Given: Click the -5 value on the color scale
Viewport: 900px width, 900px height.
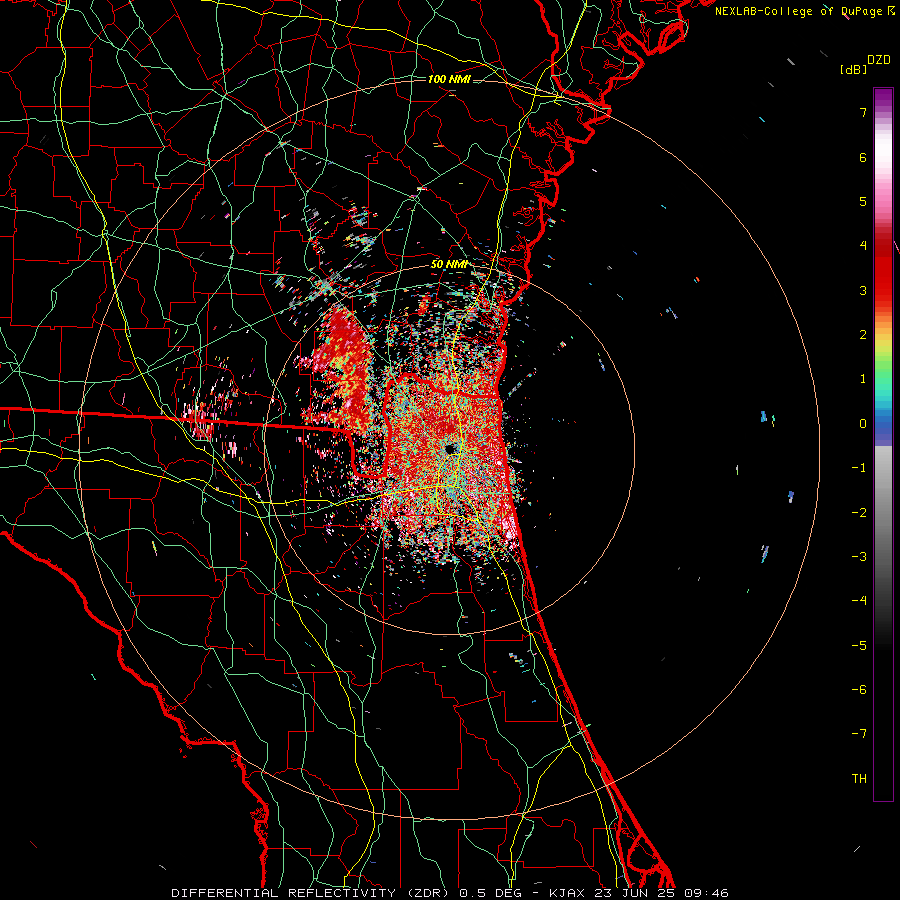Looking at the screenshot, I should [859, 645].
